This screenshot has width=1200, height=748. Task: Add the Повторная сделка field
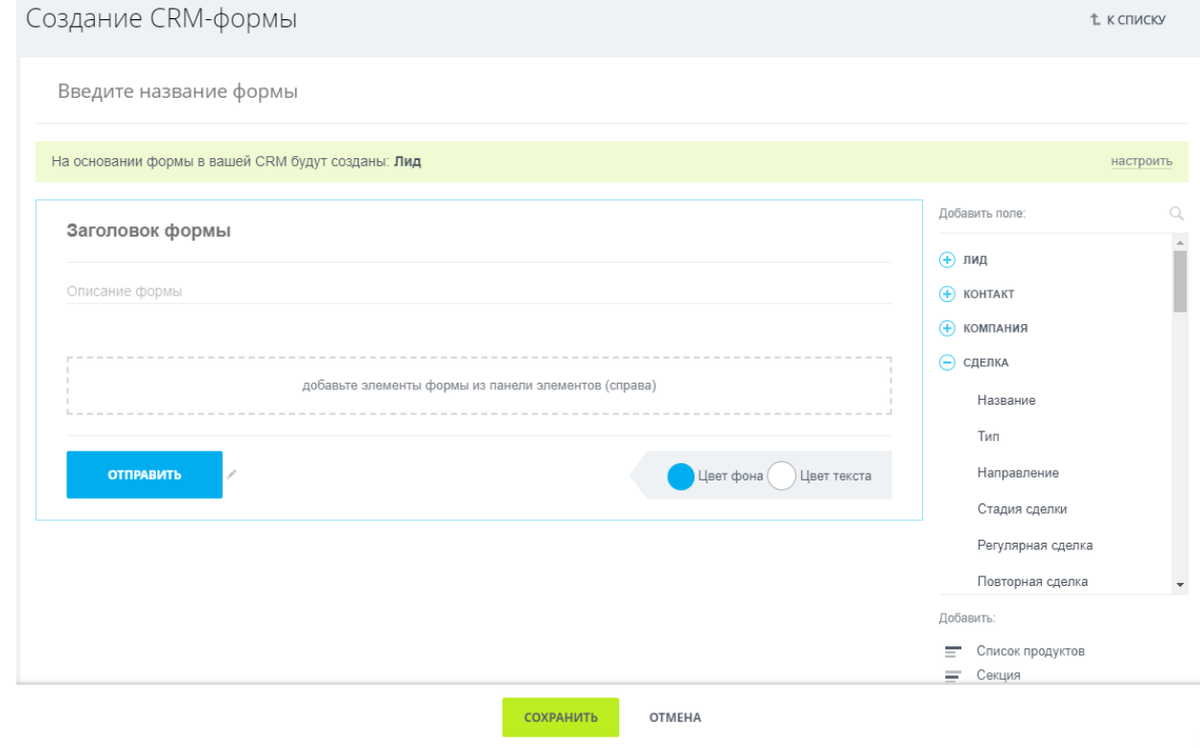[x=1033, y=581]
